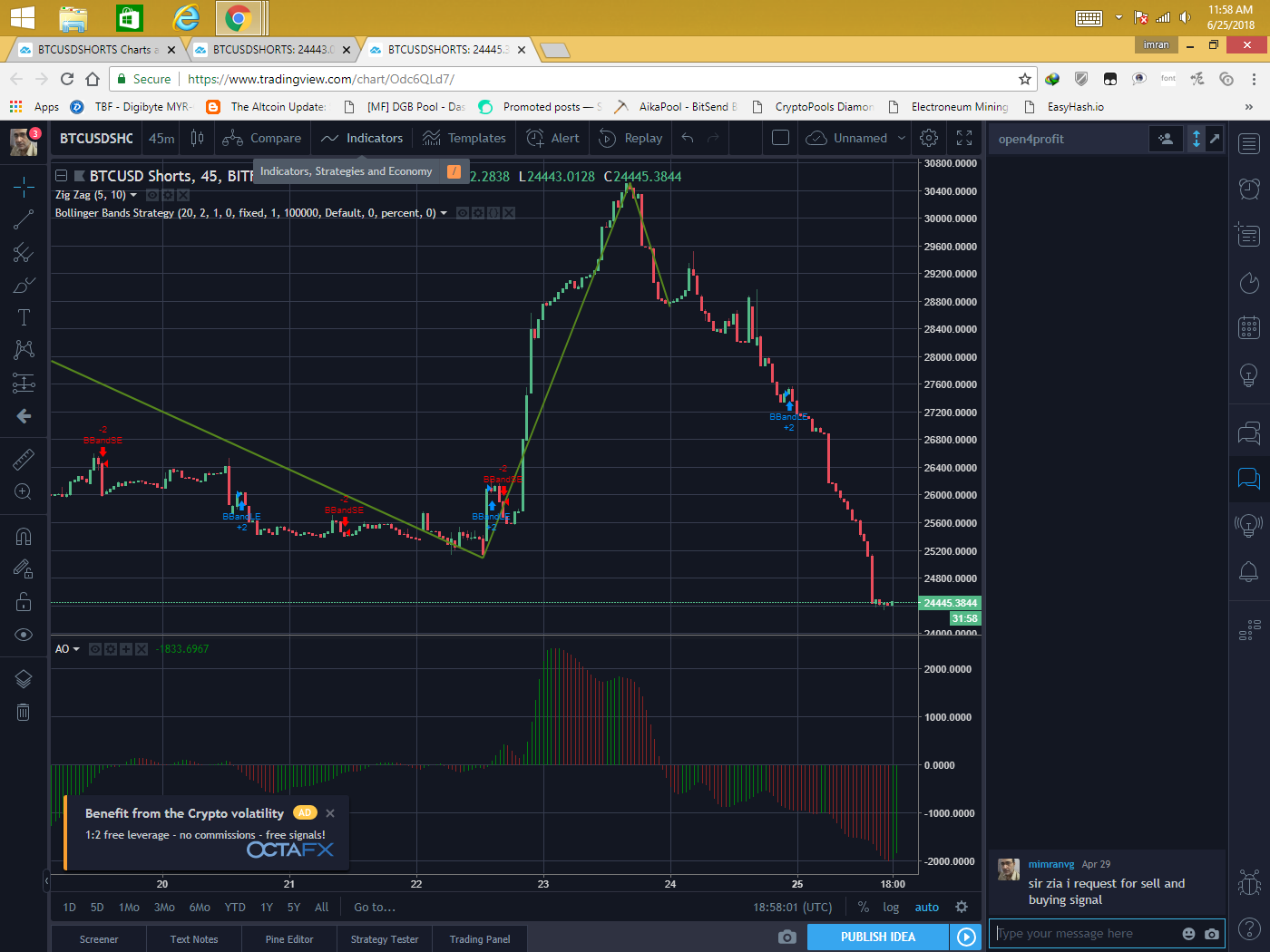Open the indicator Templates menu
Viewport: 1270px width, 952px height.
point(464,138)
